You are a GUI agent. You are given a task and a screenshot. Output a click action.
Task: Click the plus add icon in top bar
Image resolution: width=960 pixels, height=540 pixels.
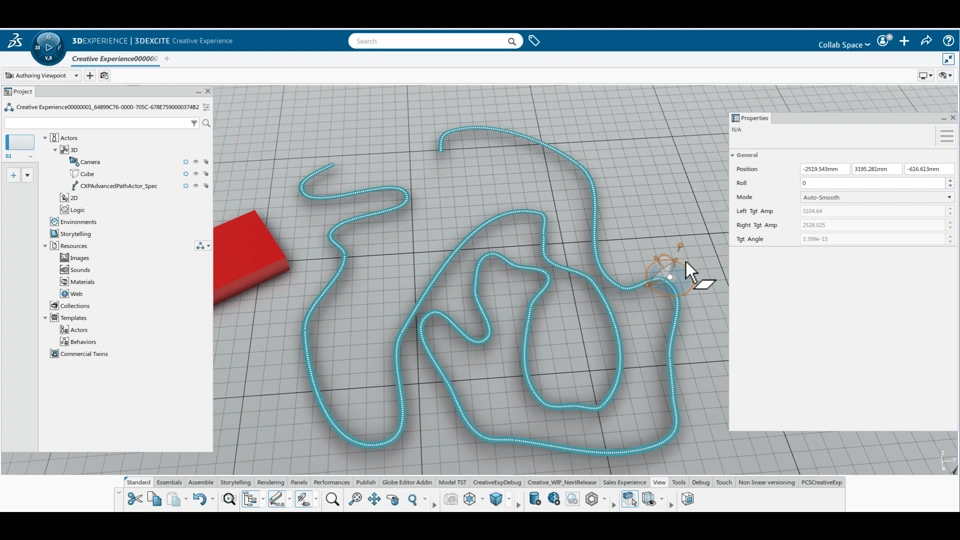[904, 40]
